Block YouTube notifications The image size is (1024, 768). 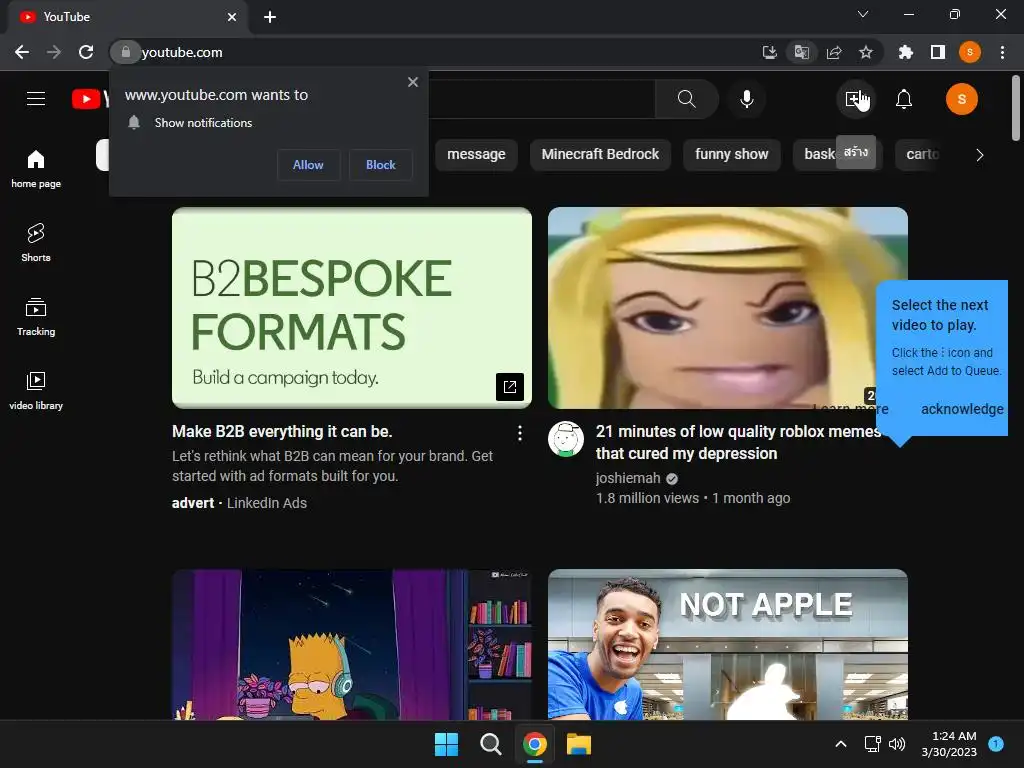(381, 165)
